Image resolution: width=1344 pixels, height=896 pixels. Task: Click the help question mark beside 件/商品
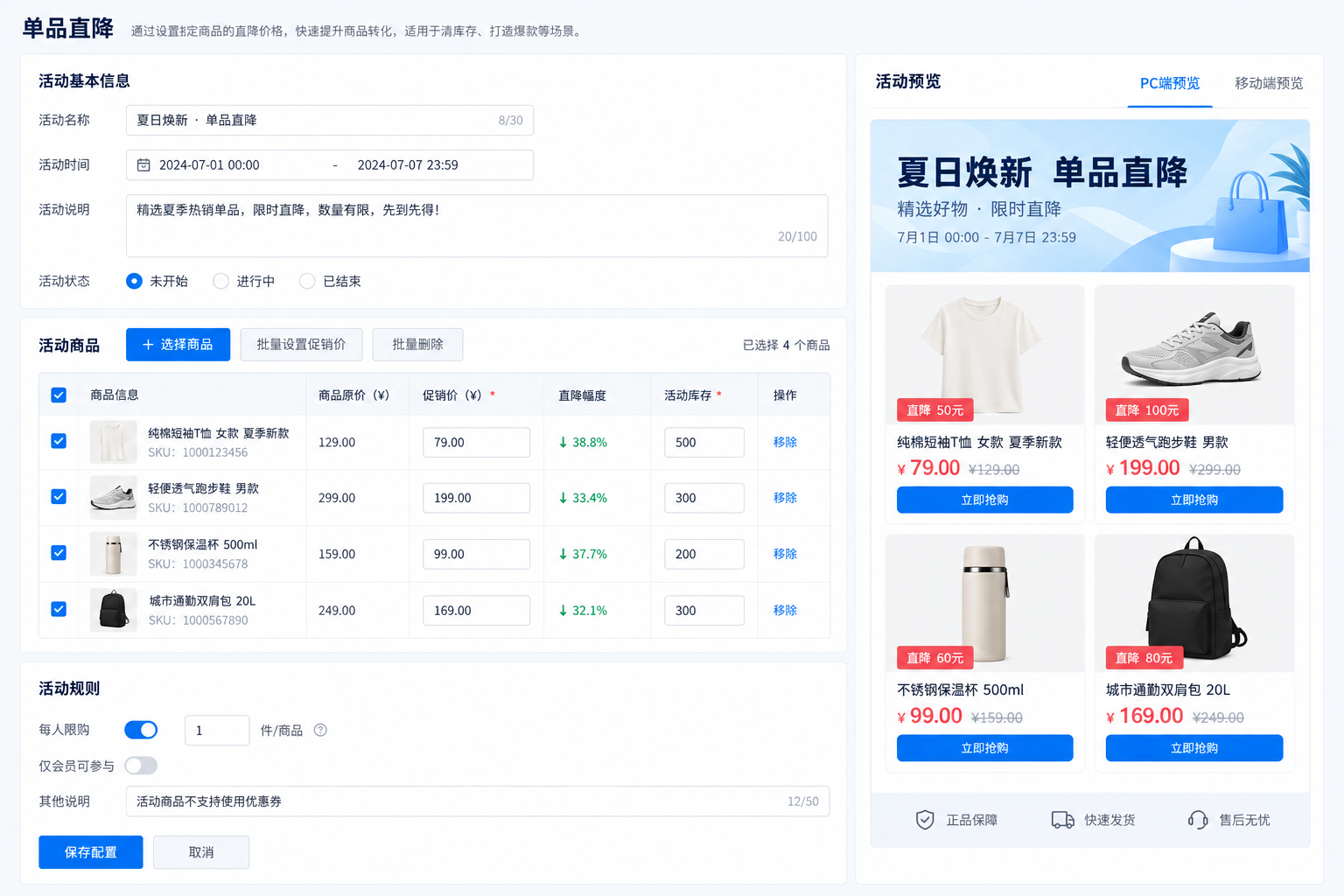pyautogui.click(x=320, y=730)
